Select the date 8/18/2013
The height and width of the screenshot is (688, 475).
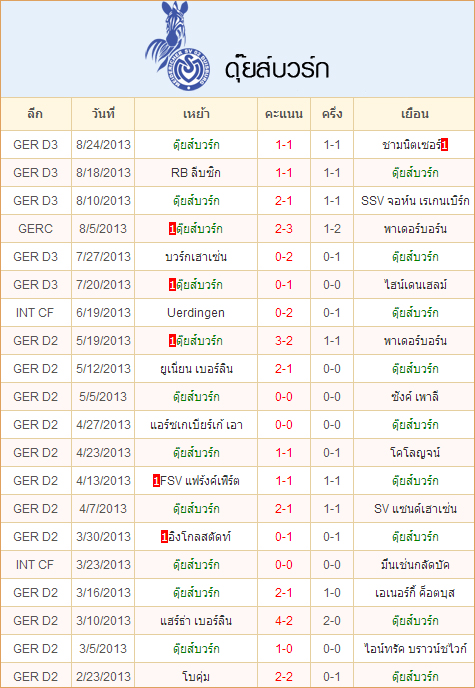(104, 173)
